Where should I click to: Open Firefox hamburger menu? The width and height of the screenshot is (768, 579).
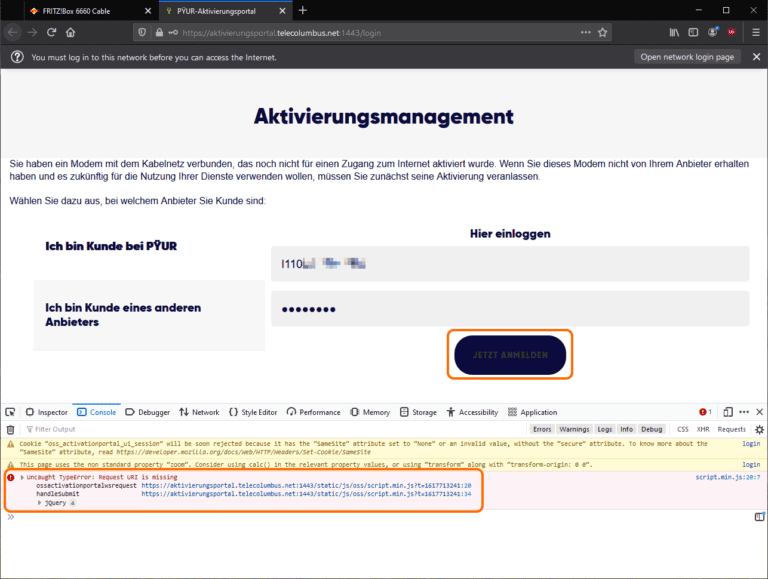756,32
